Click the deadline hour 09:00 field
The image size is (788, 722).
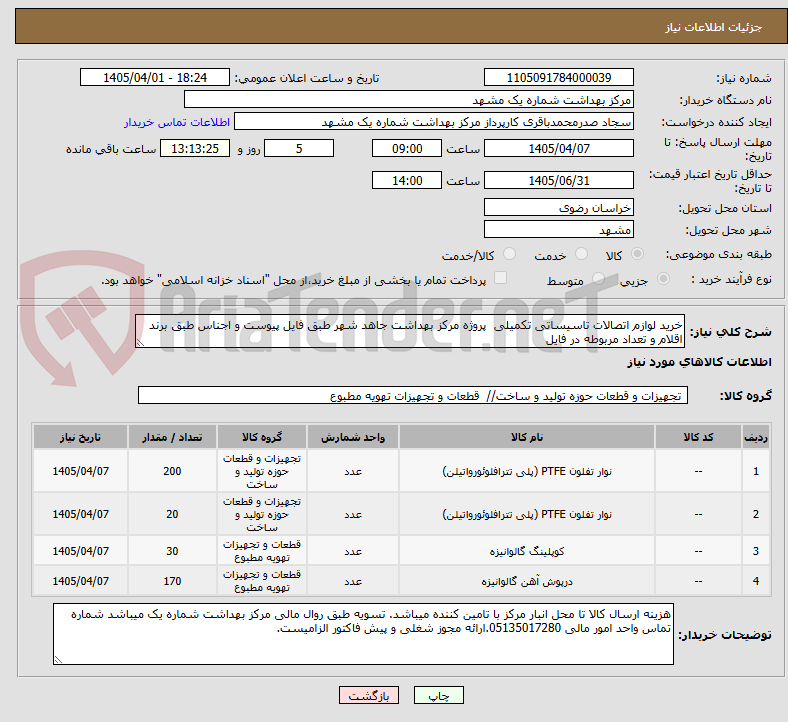pos(407,149)
